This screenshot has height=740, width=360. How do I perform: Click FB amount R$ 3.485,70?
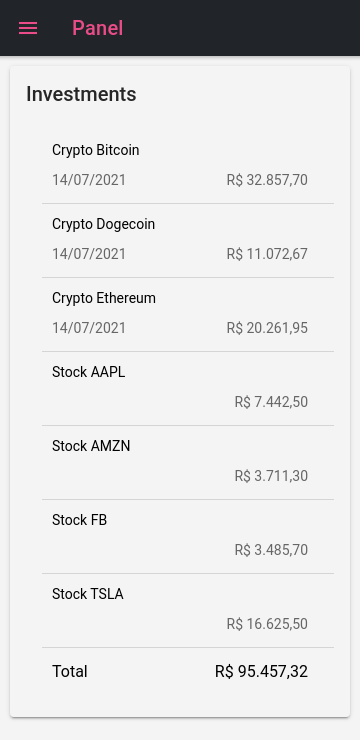click(x=271, y=551)
